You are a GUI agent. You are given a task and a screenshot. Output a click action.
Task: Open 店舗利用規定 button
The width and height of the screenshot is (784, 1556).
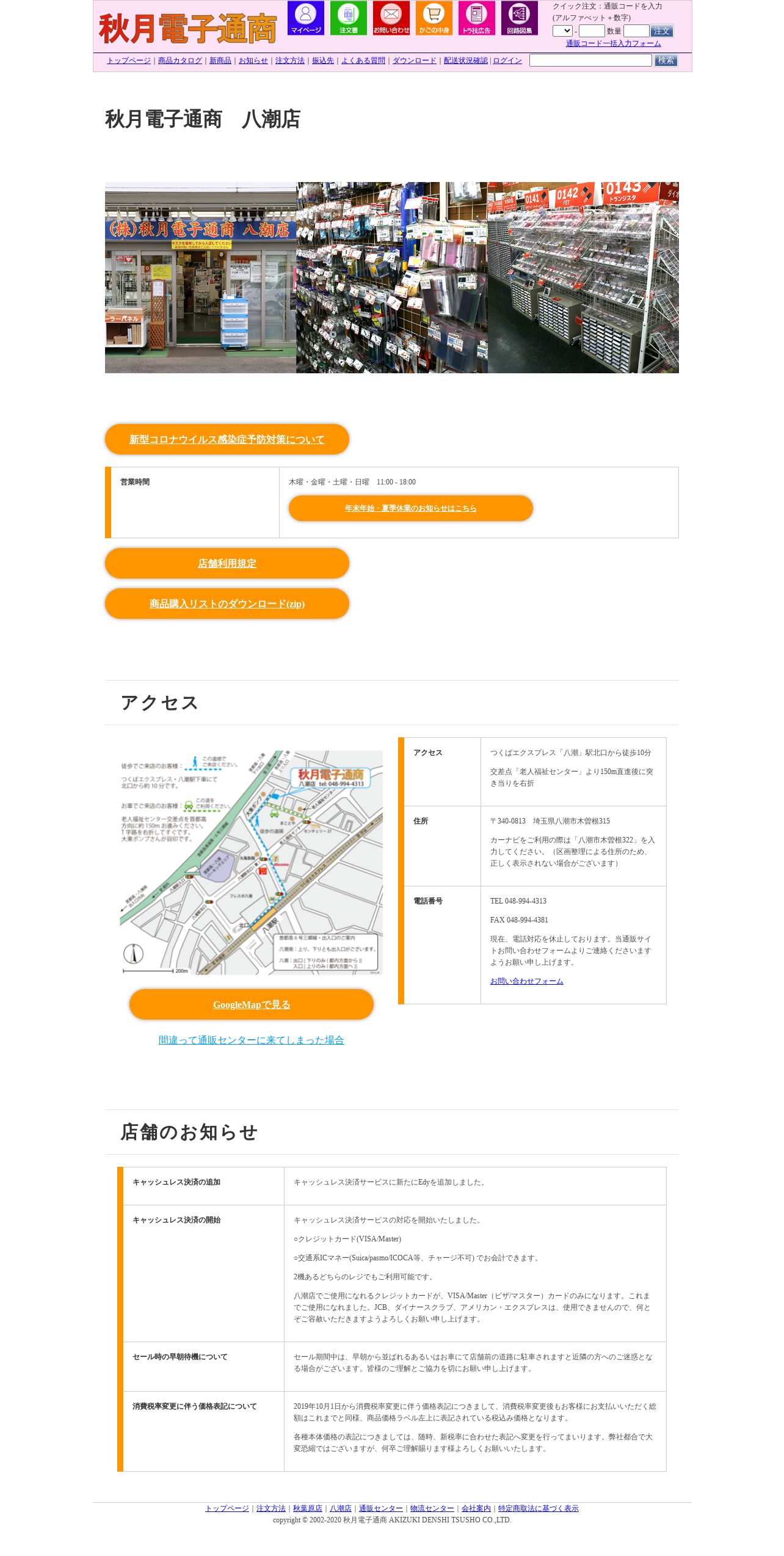tap(227, 563)
